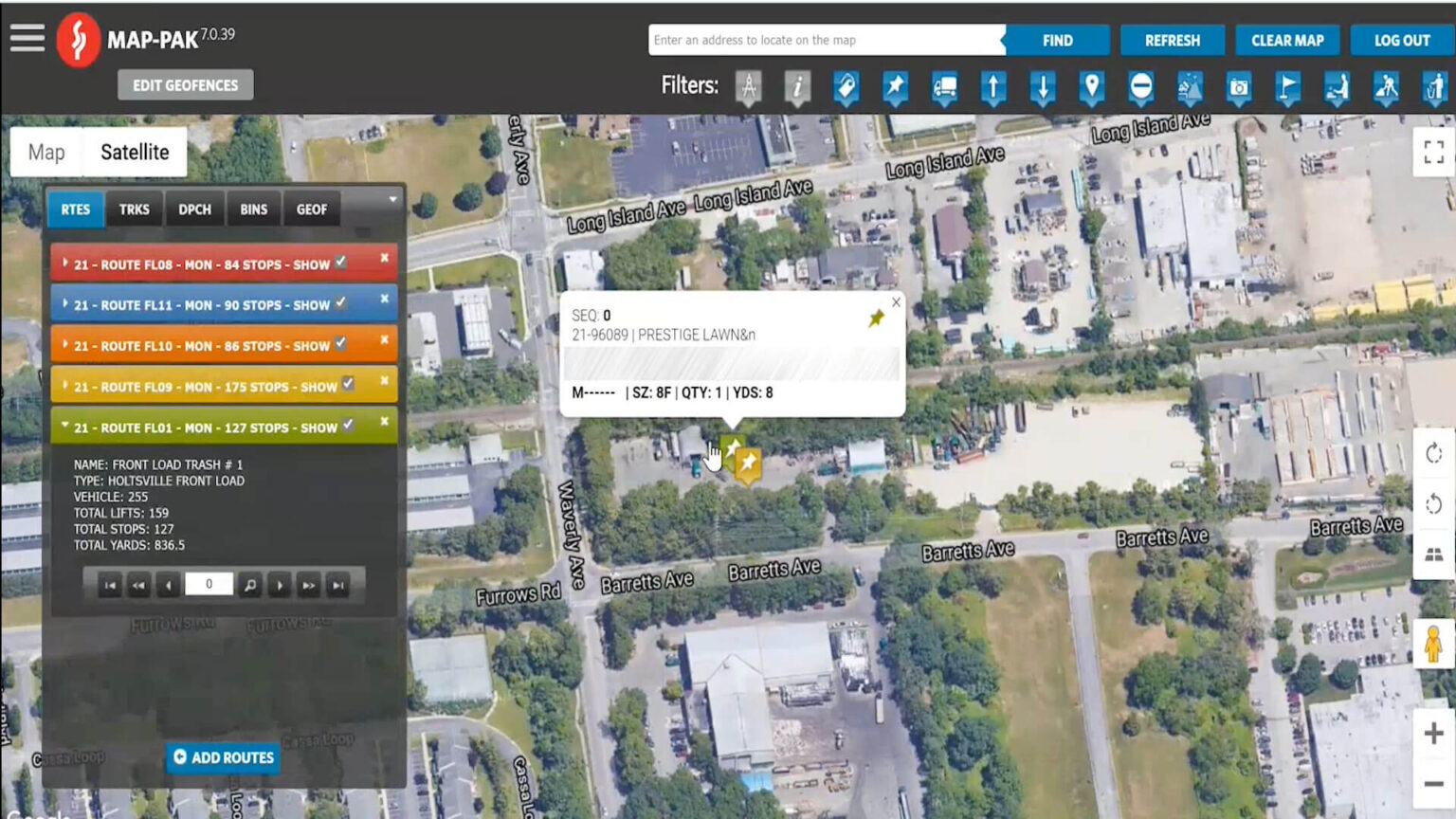Open the routes panel dropdown menu

(x=392, y=199)
